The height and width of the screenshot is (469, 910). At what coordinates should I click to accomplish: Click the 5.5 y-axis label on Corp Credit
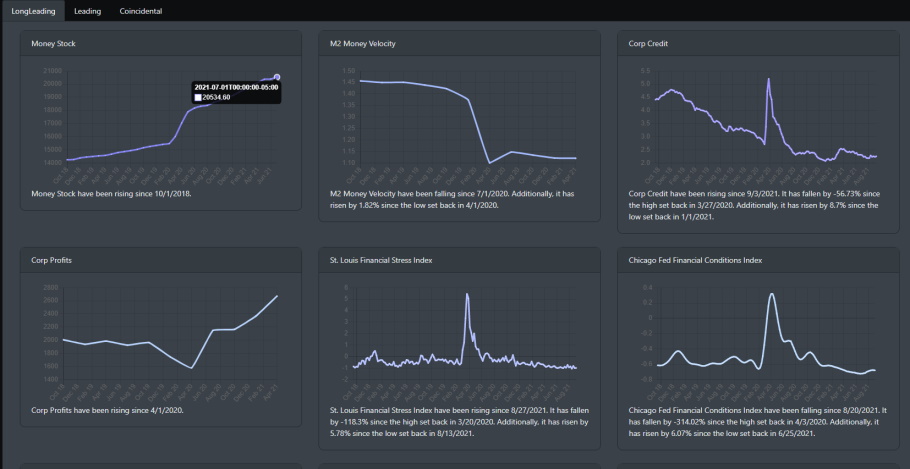(x=646, y=71)
